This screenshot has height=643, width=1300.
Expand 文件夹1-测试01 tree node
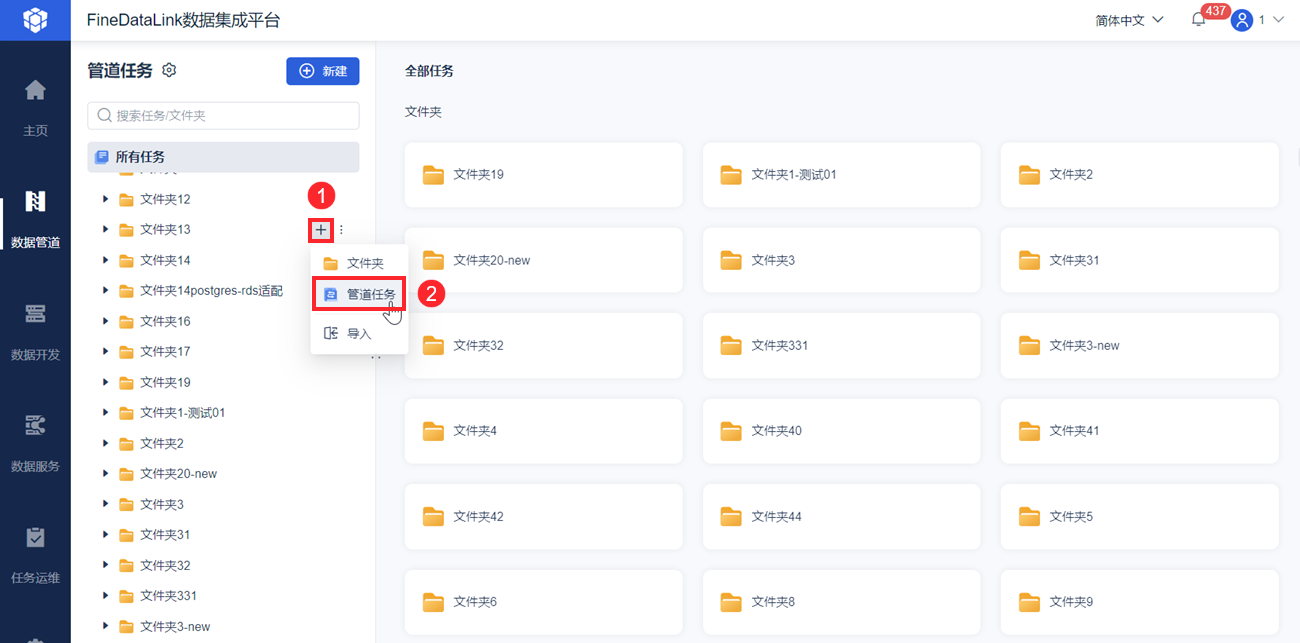click(105, 412)
